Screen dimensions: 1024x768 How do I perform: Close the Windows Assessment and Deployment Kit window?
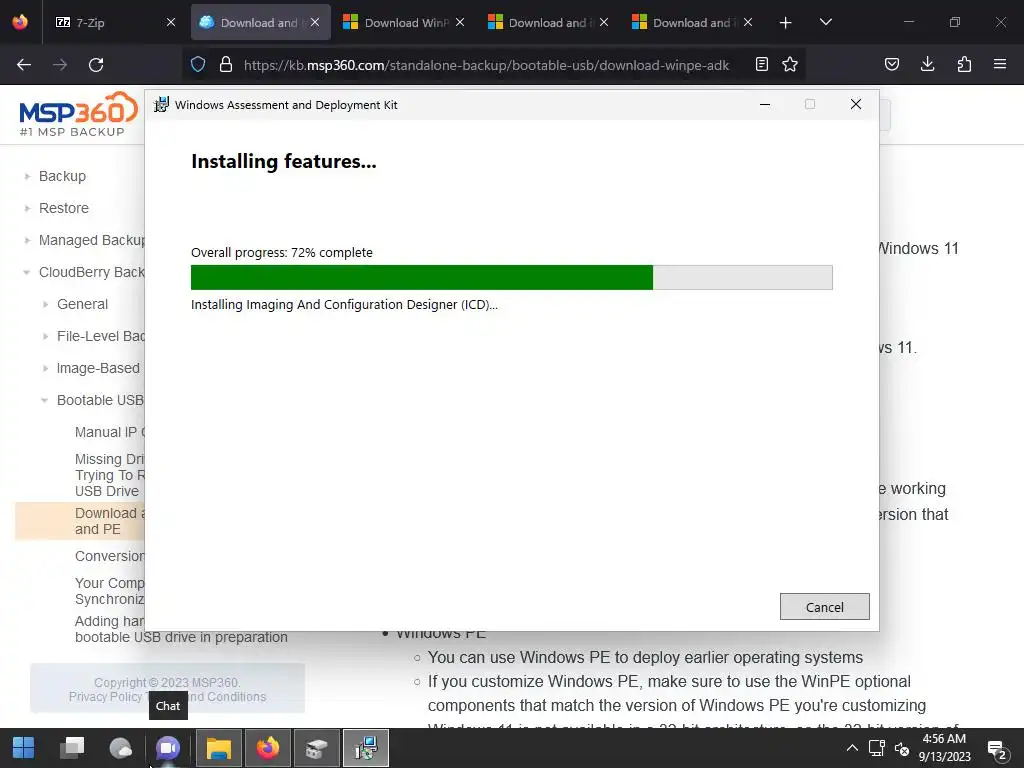[856, 104]
